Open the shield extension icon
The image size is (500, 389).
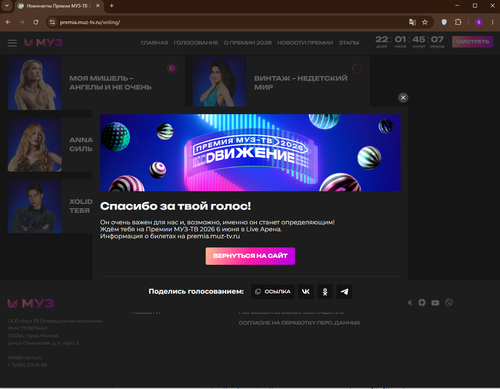click(x=444, y=22)
